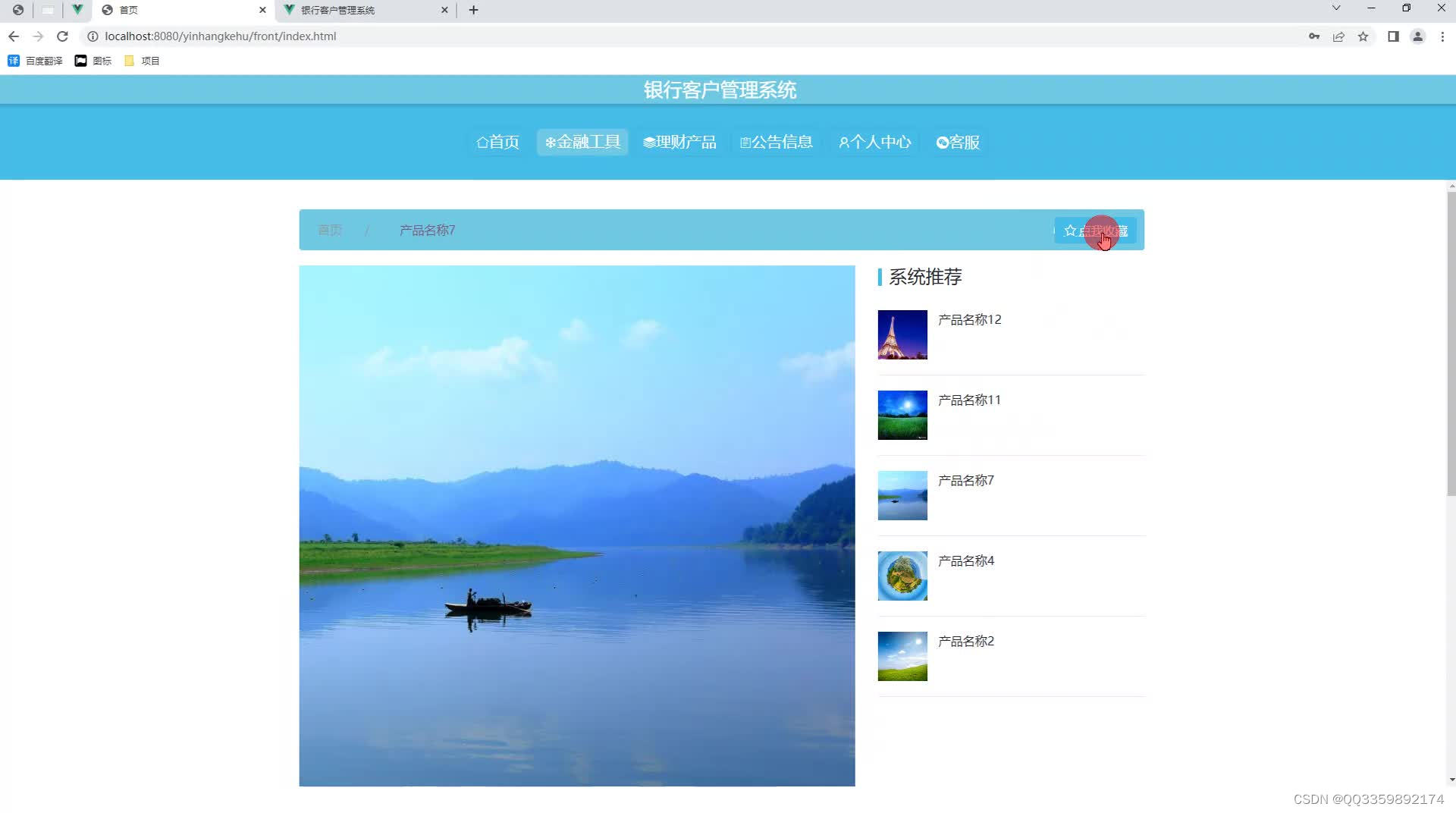Open the user profile avatar
Viewport: 1456px width, 813px height.
1417,36
